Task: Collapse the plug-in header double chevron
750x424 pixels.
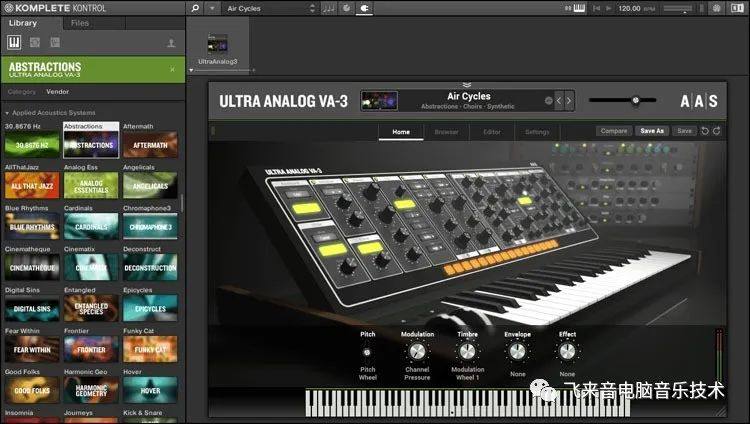Action: pos(467,85)
